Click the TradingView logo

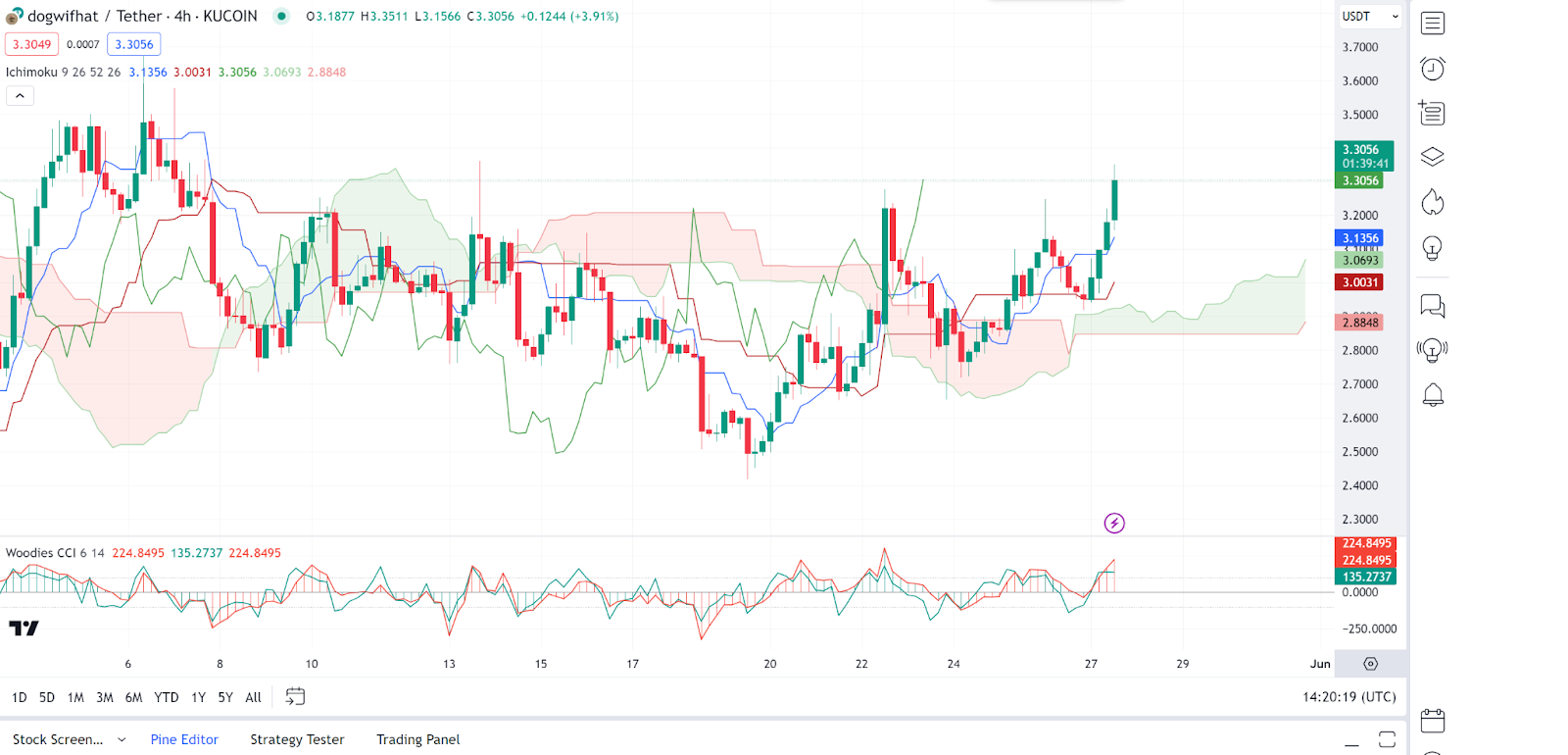[x=24, y=629]
